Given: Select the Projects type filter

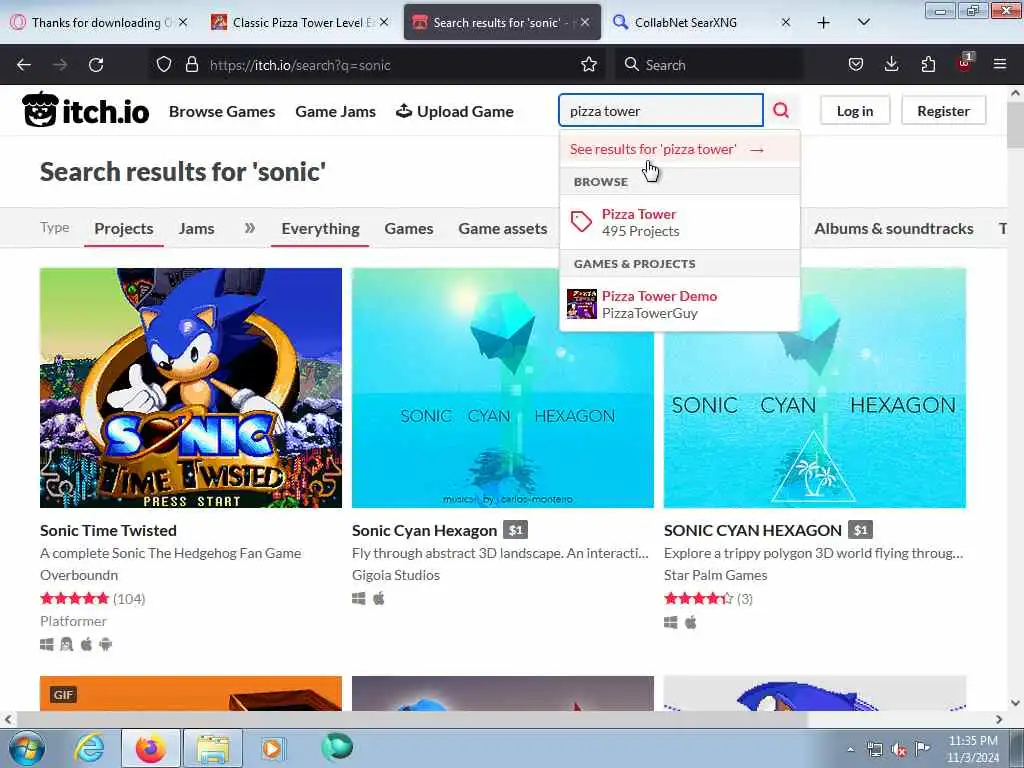Looking at the screenshot, I should click(124, 229).
